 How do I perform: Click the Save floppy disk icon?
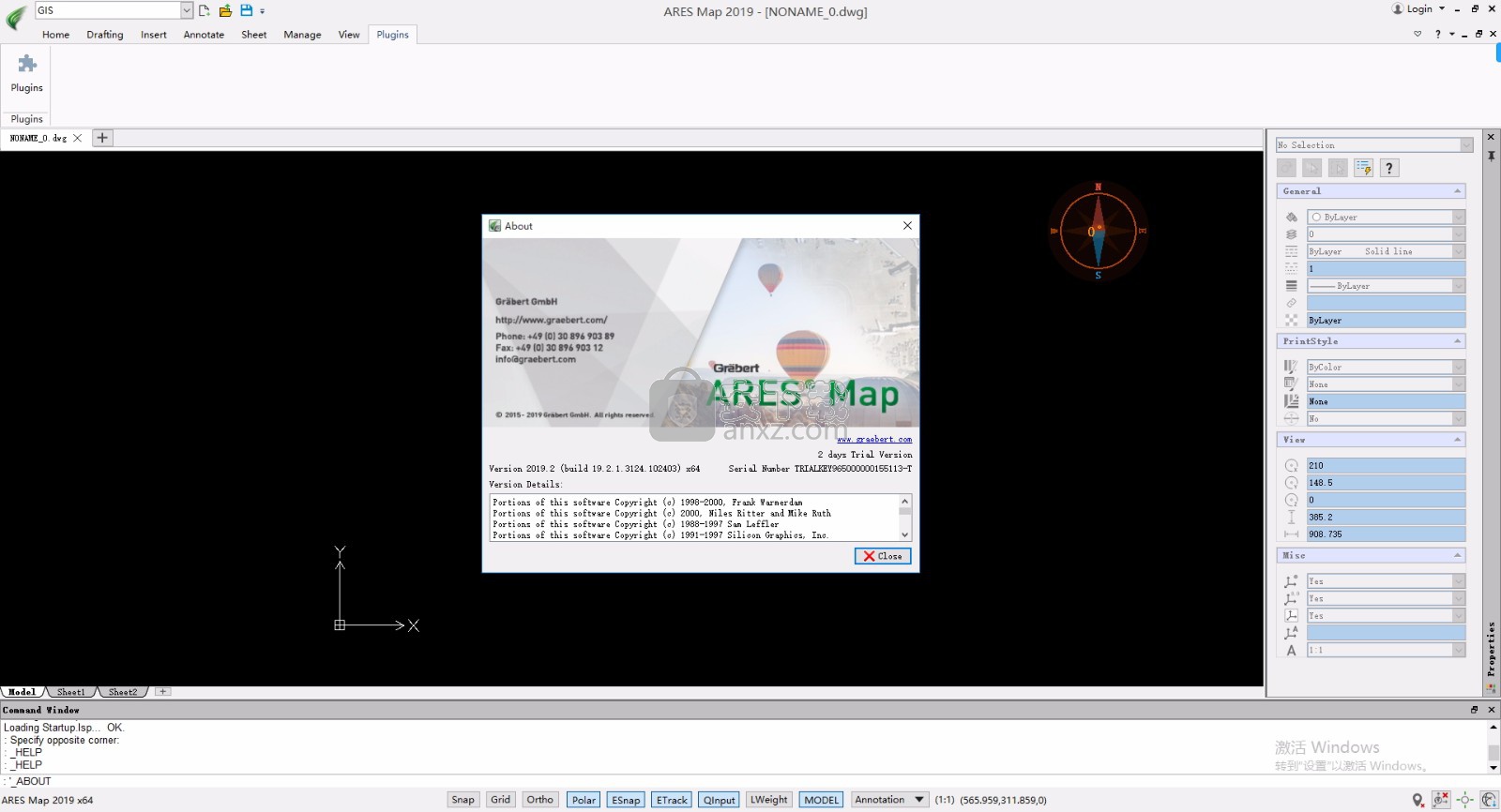pos(246,10)
